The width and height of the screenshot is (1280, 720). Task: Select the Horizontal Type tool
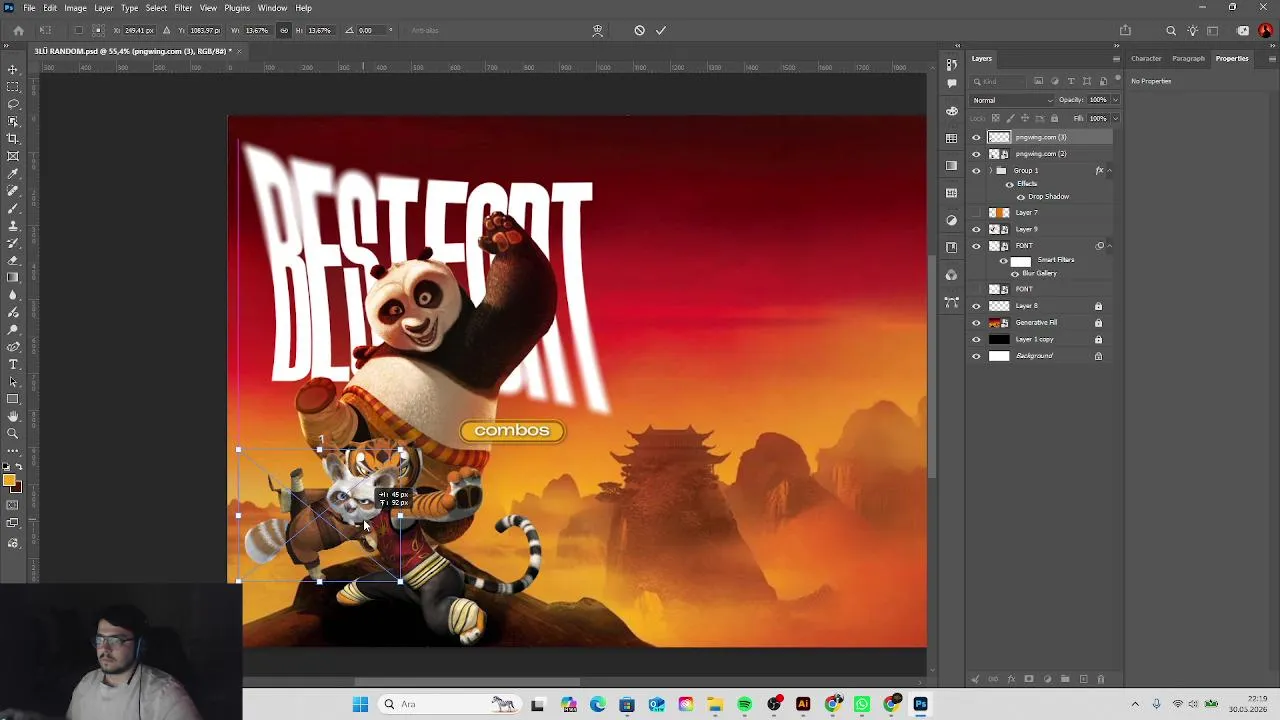[x=13, y=364]
